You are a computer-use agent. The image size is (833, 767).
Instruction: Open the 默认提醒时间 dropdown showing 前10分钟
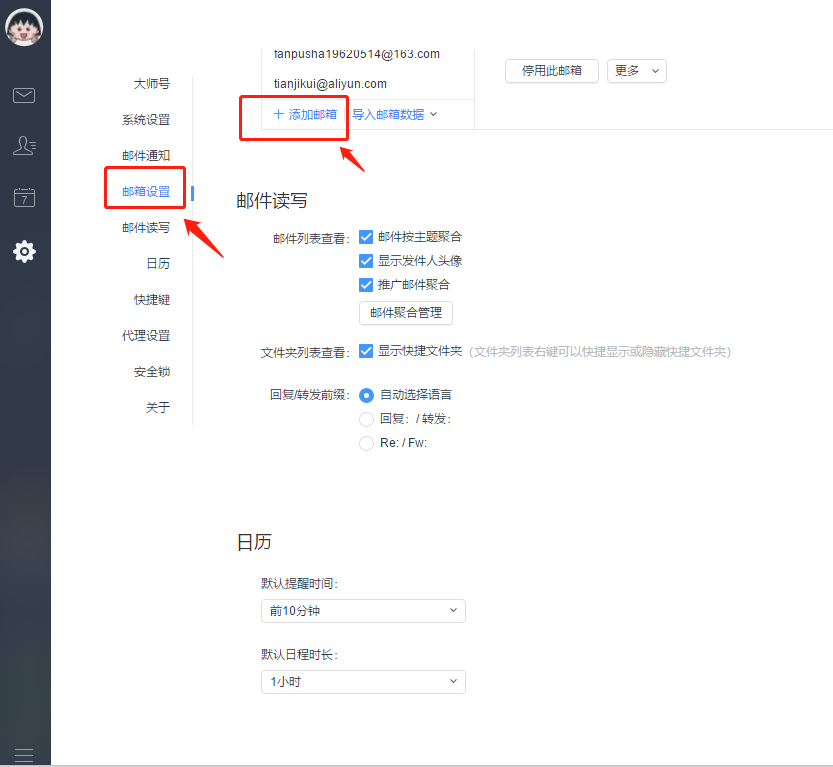pos(363,610)
